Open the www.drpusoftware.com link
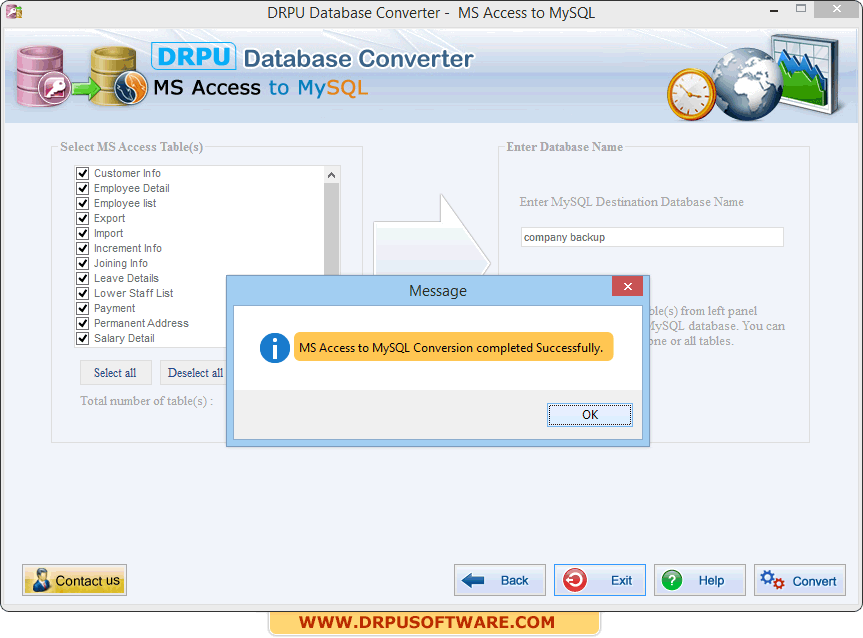 coord(427,622)
